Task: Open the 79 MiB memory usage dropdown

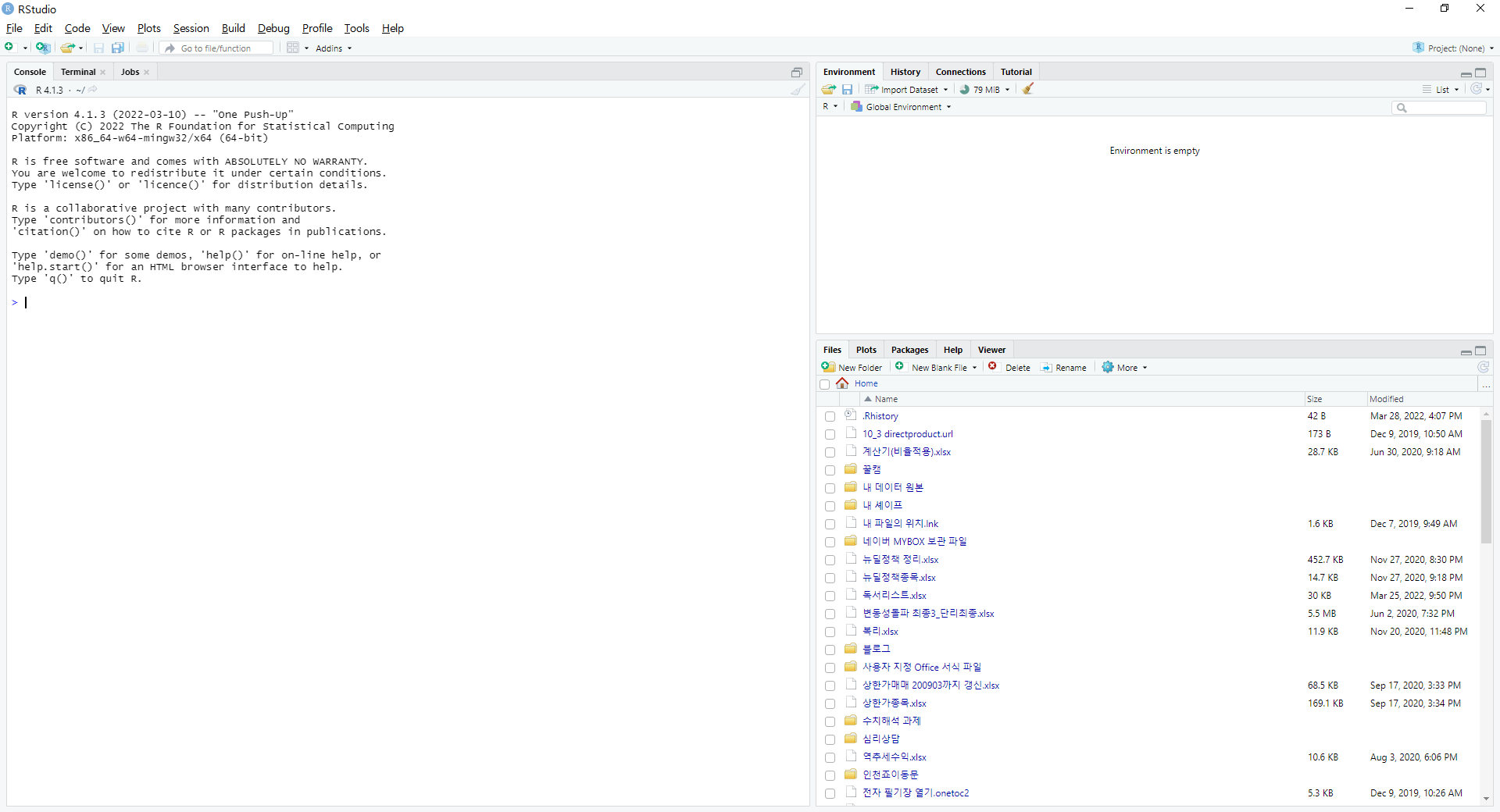Action: (985, 90)
